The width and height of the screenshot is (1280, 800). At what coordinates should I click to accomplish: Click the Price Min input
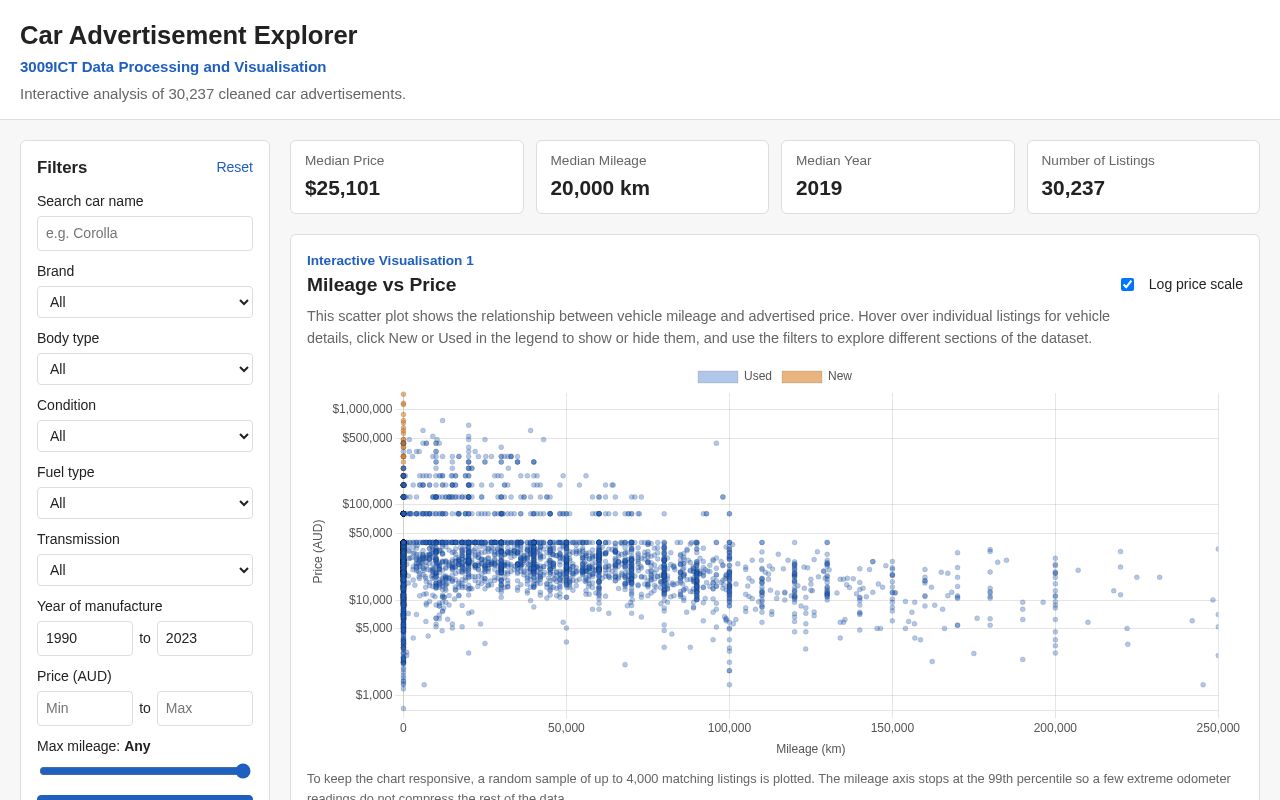[x=85, y=708]
